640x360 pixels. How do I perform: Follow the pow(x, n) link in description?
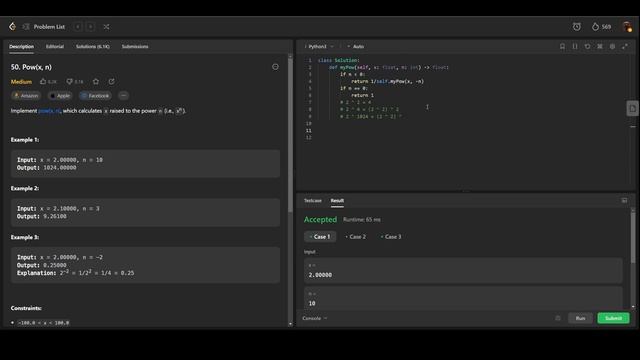(x=49, y=111)
